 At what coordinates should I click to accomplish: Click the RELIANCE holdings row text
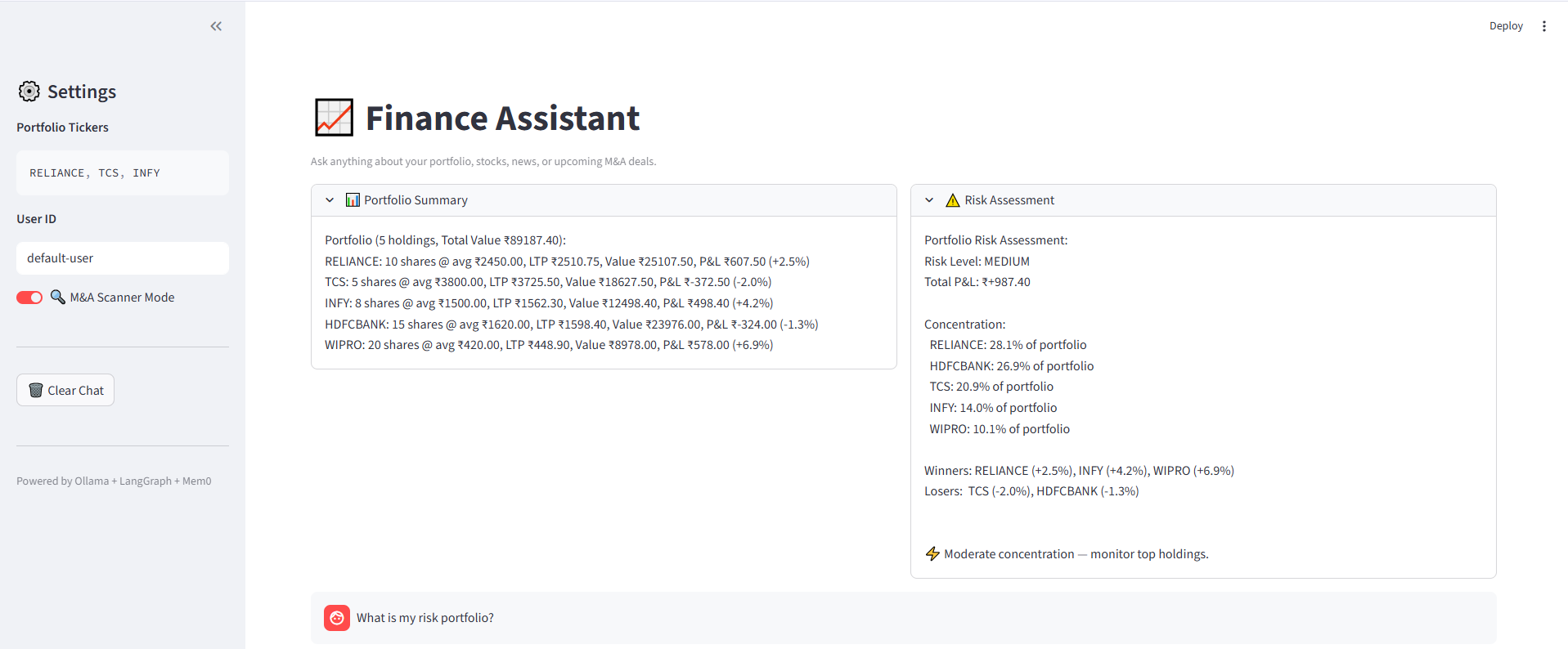coord(567,262)
